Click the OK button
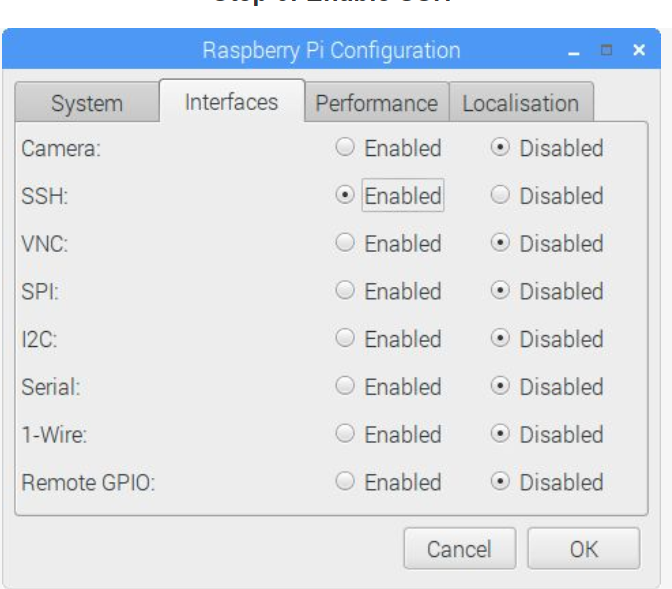 click(583, 549)
